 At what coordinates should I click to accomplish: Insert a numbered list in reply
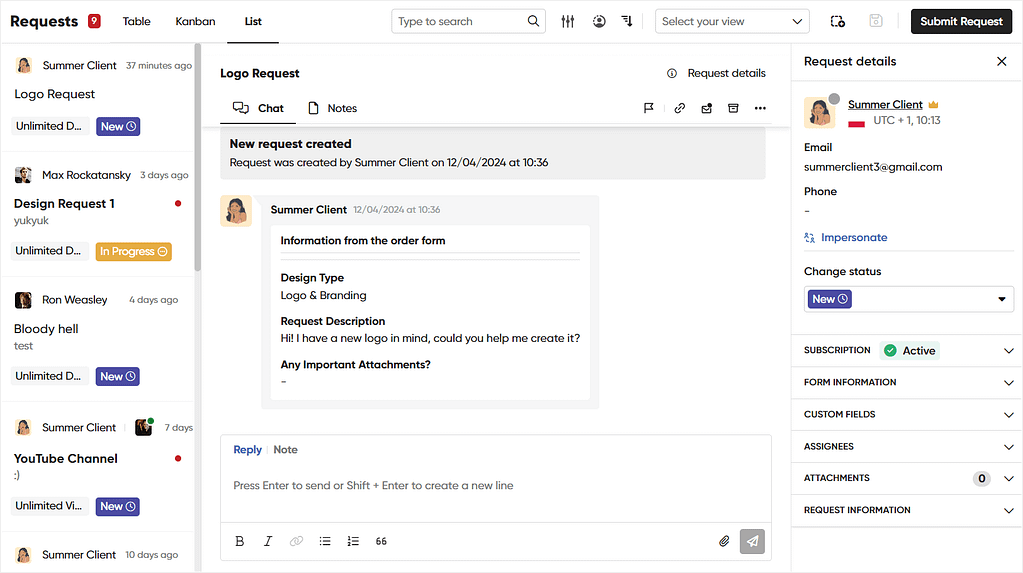click(x=353, y=541)
